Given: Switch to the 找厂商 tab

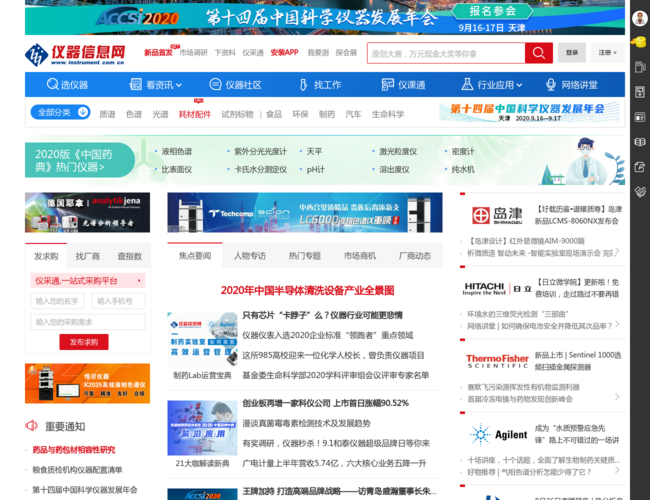Looking at the screenshot, I should [x=87, y=256].
